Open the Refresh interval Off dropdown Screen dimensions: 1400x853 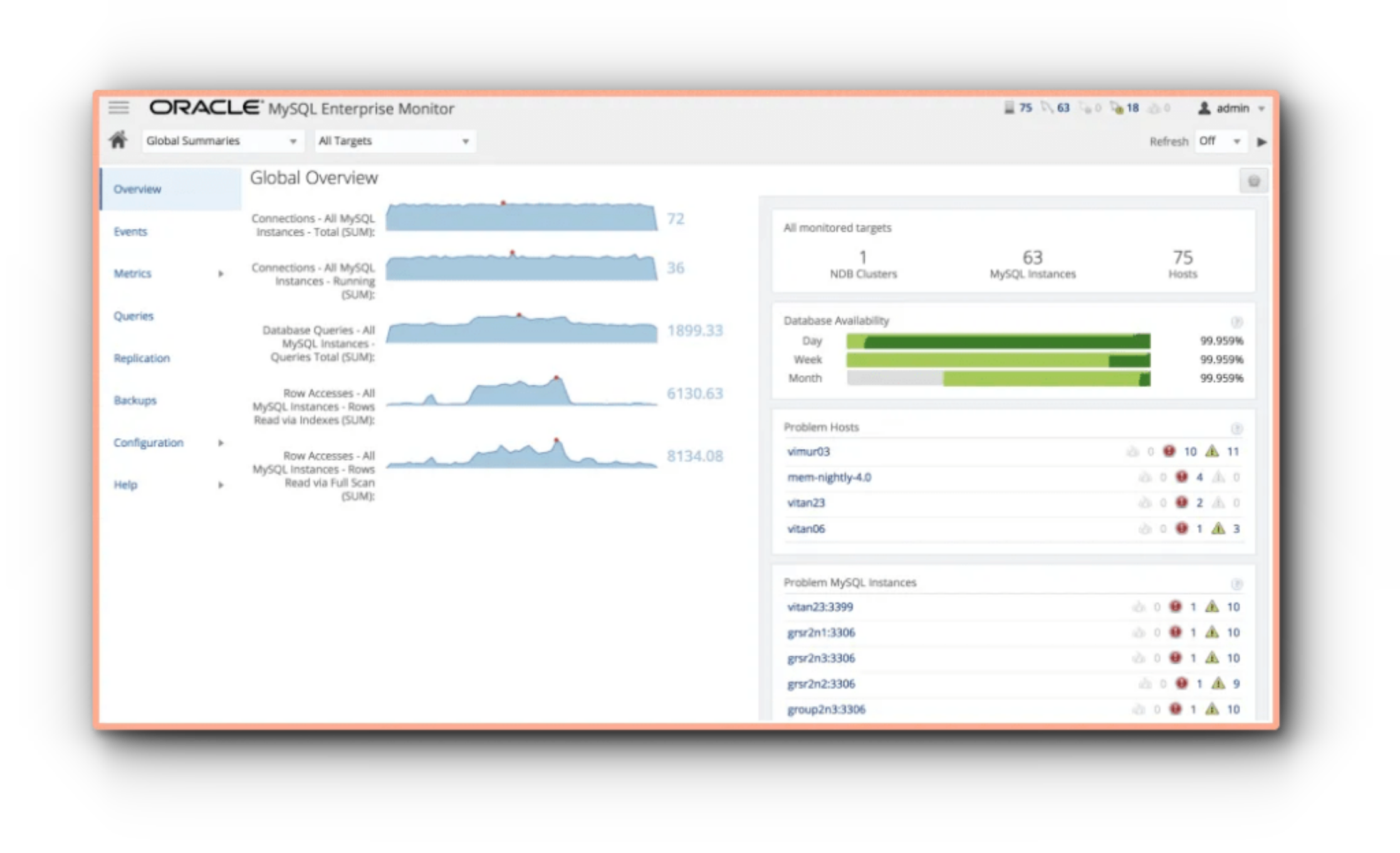tap(1221, 141)
